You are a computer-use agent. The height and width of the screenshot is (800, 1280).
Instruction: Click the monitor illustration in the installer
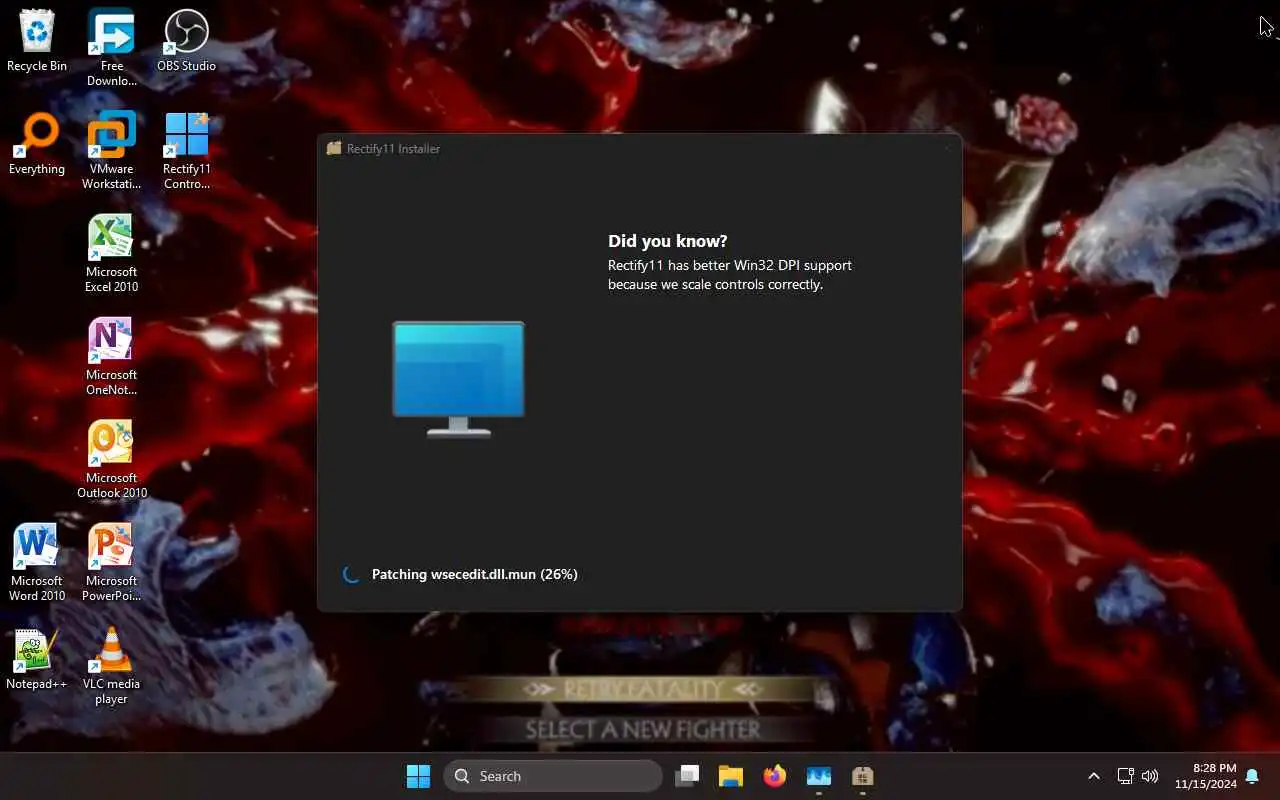(x=458, y=378)
